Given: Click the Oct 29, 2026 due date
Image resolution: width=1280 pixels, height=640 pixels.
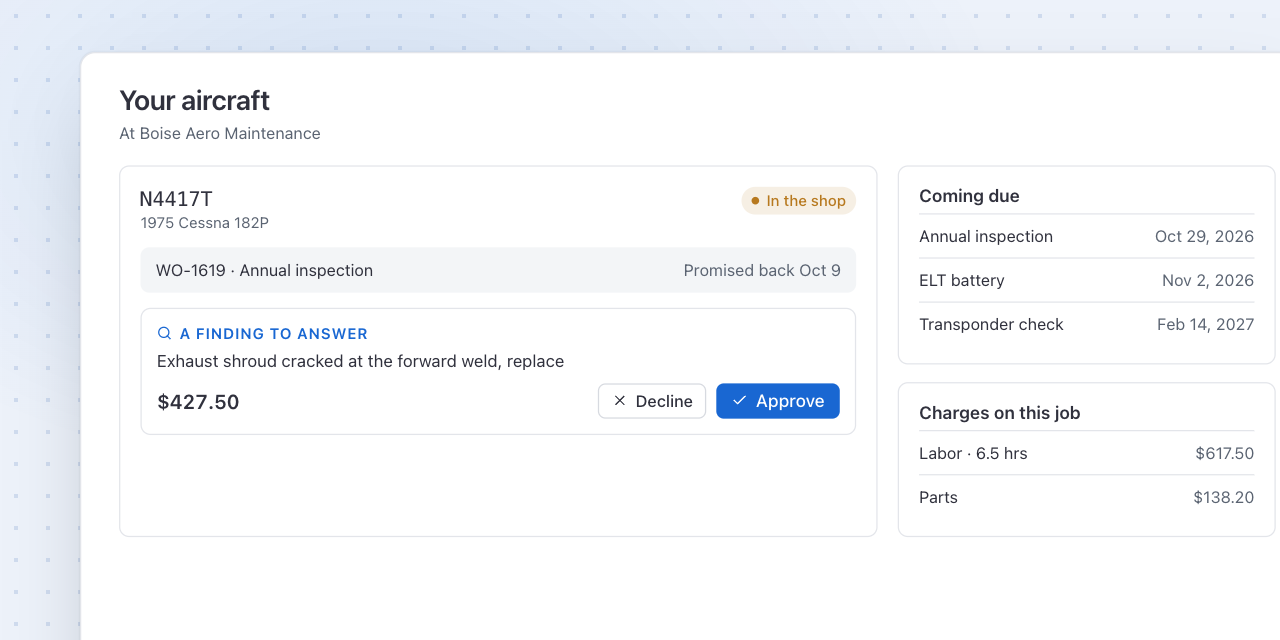Looking at the screenshot, I should 1204,237.
